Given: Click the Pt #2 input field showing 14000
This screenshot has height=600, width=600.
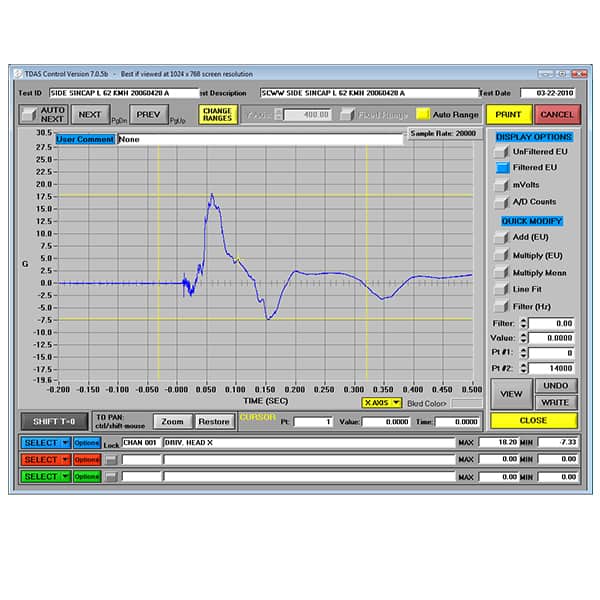Looking at the screenshot, I should [551, 368].
